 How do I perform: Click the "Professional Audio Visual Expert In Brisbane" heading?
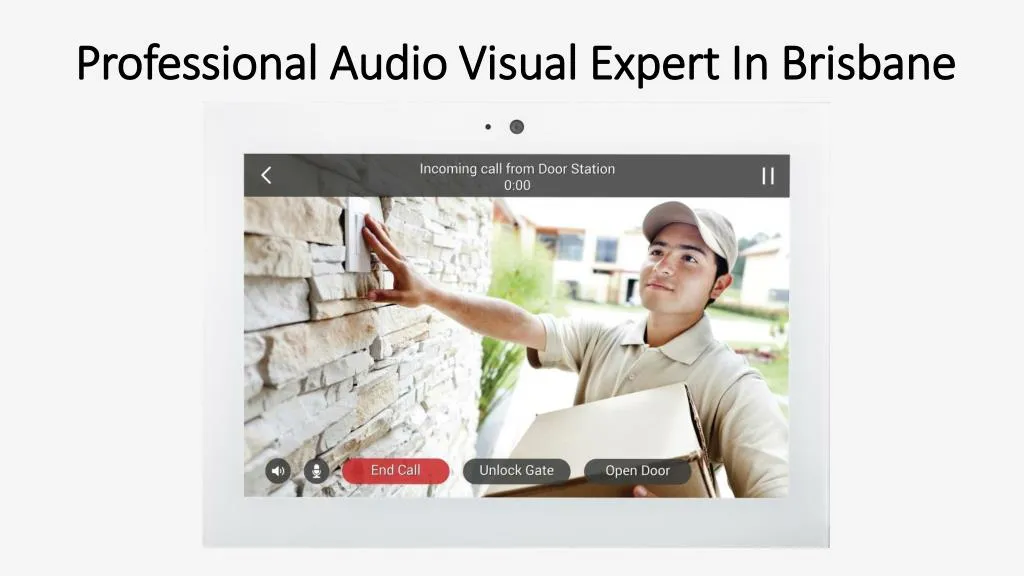tap(516, 63)
